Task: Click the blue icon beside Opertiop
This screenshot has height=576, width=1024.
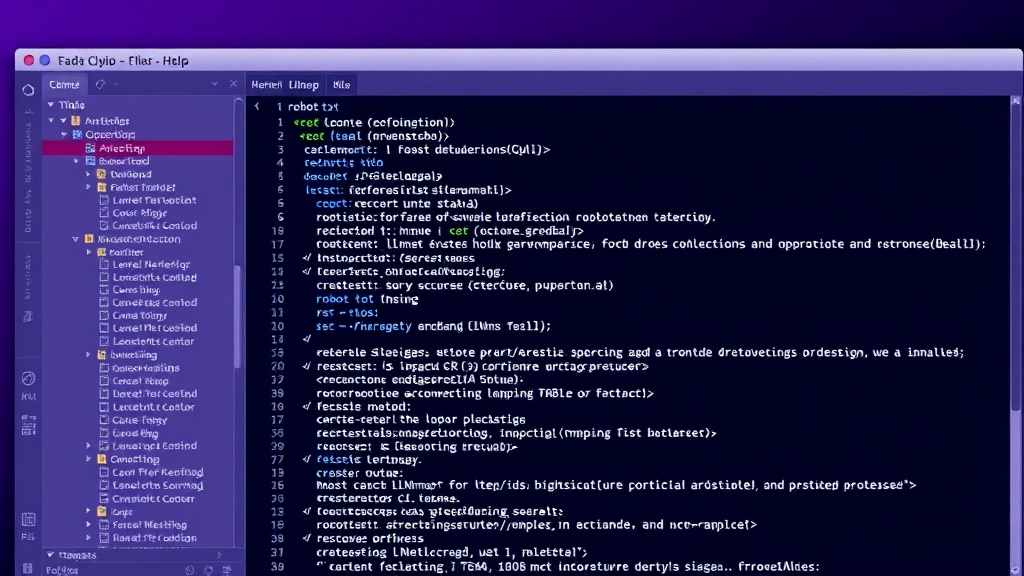Action: (77, 135)
